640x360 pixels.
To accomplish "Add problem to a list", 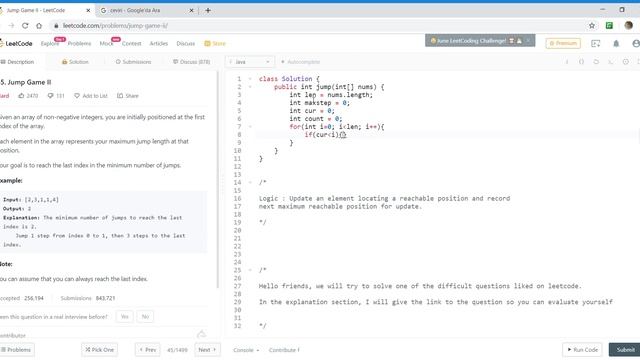I will tap(91, 96).
